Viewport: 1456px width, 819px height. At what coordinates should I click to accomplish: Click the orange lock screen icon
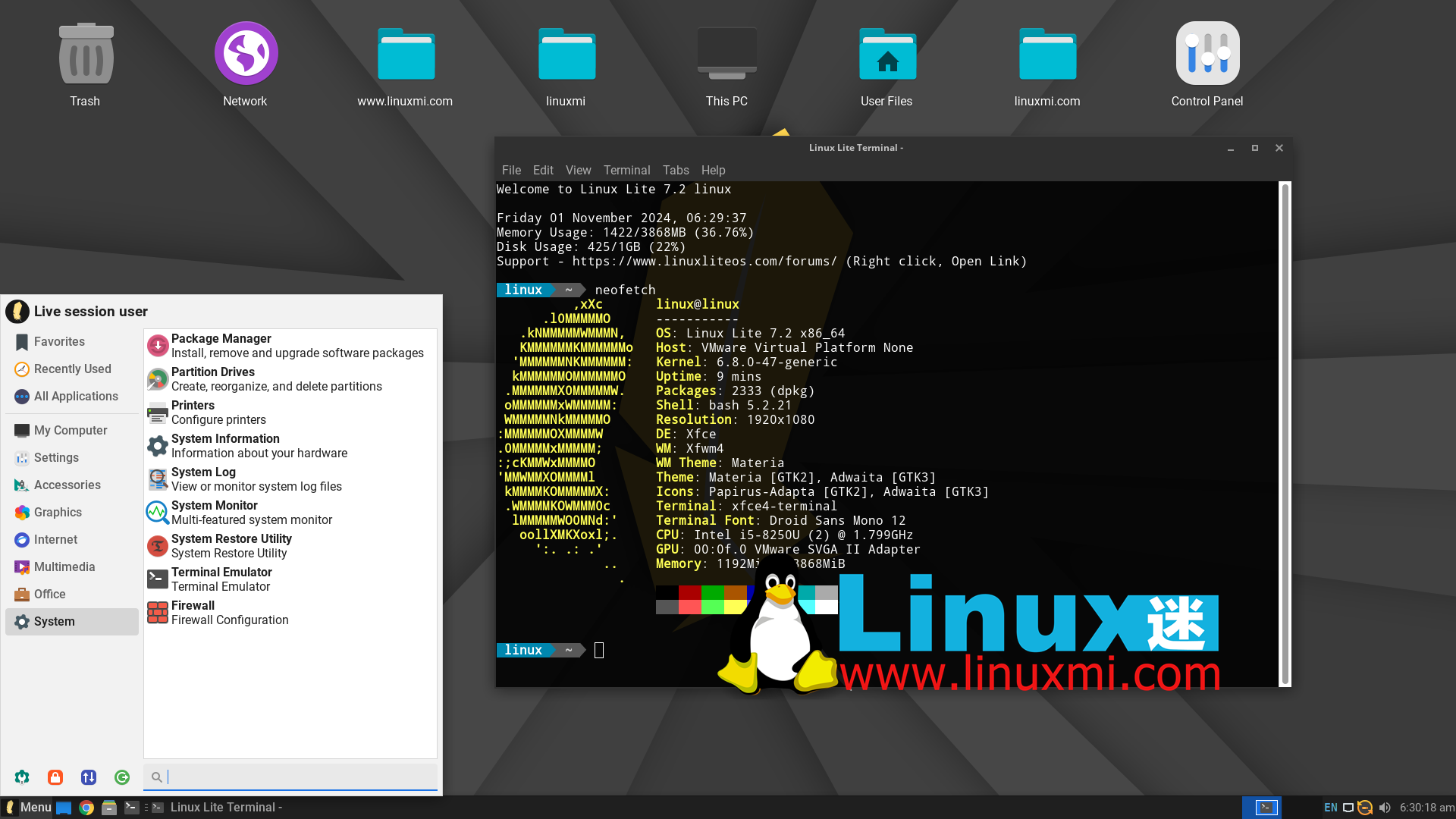pos(55,777)
